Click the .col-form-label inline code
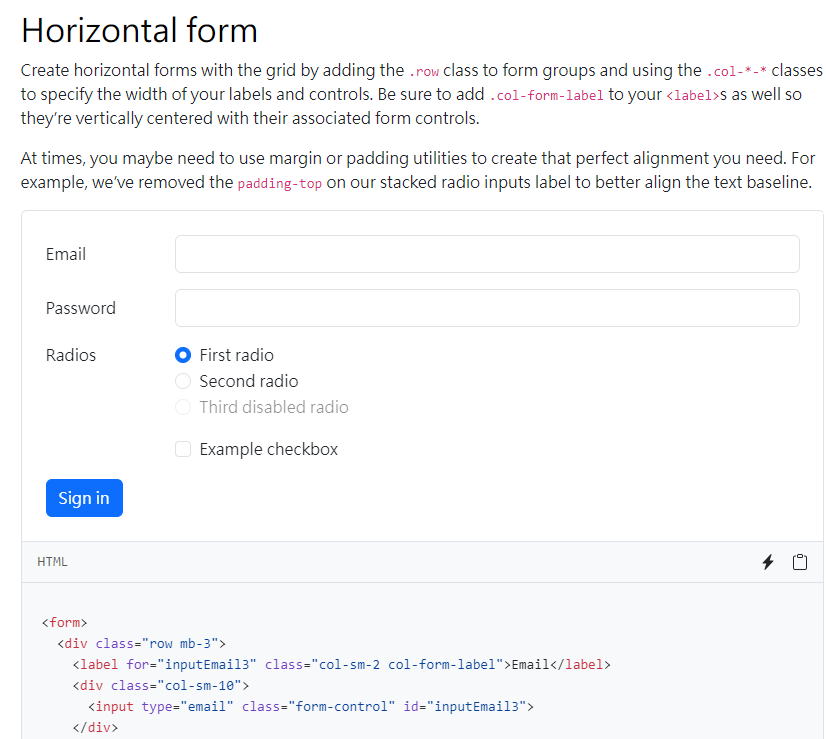Viewport: 826px width, 739px height. (547, 95)
